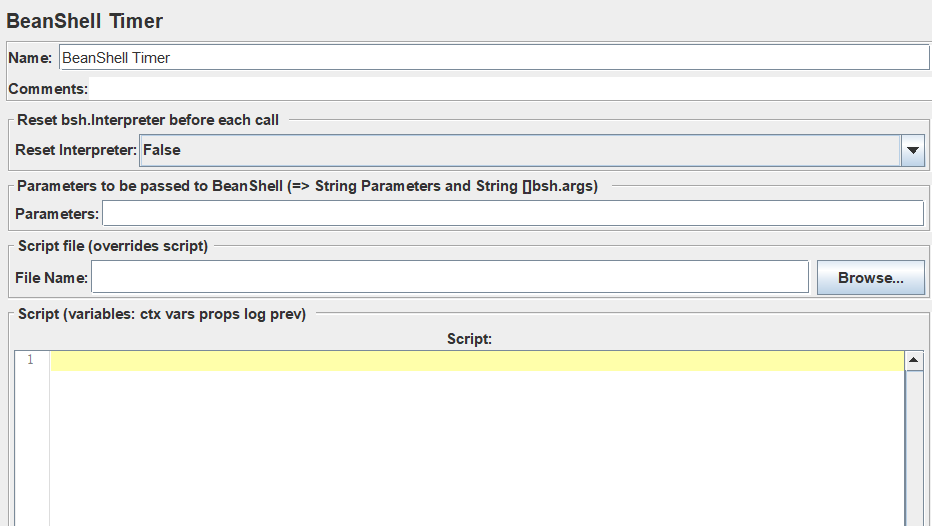Select the Reset Interpreter combo box showing False

(532, 150)
